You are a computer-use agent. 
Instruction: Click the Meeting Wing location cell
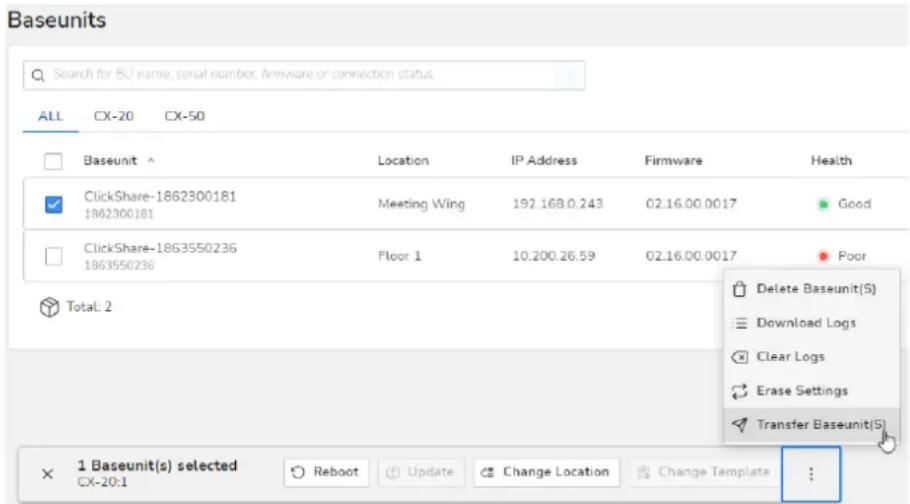[421, 204]
